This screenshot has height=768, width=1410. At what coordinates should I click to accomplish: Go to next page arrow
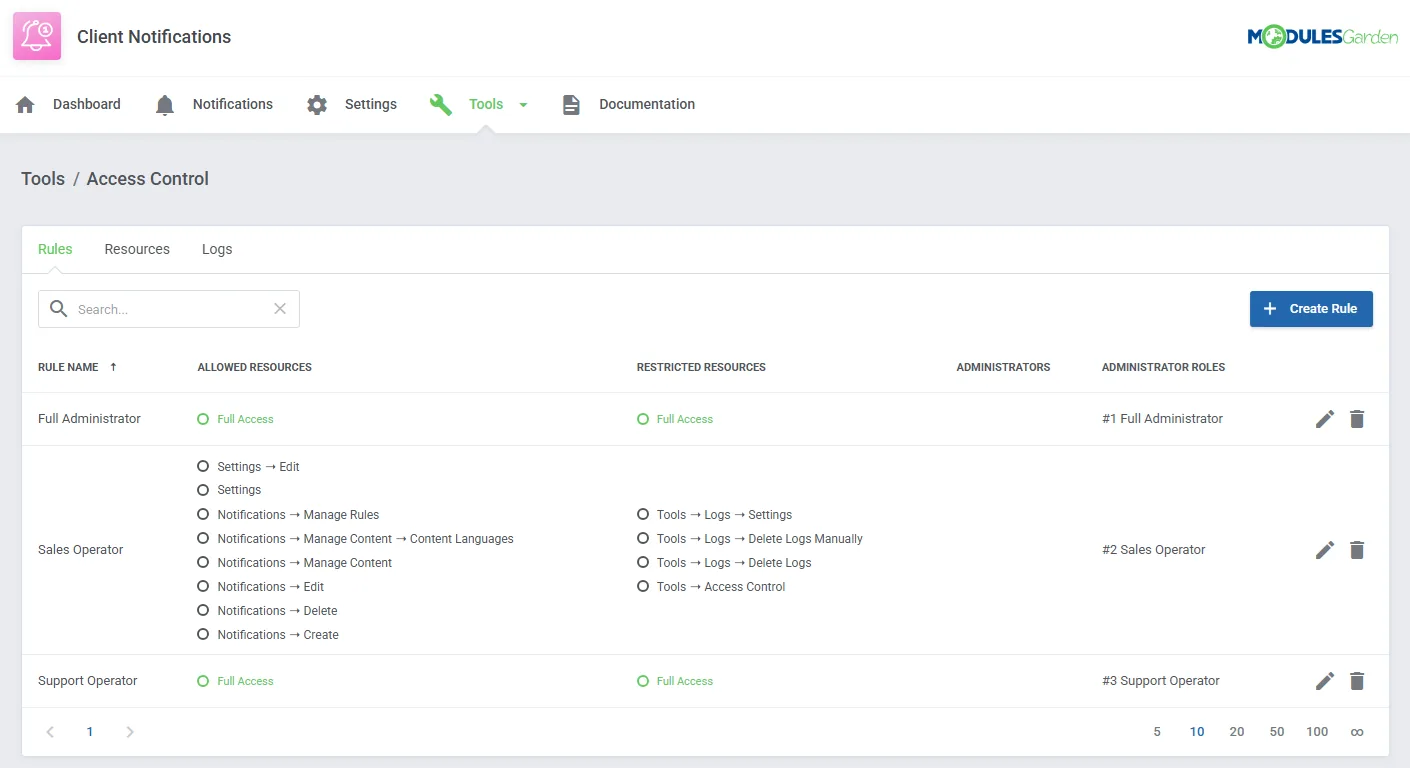(130, 732)
